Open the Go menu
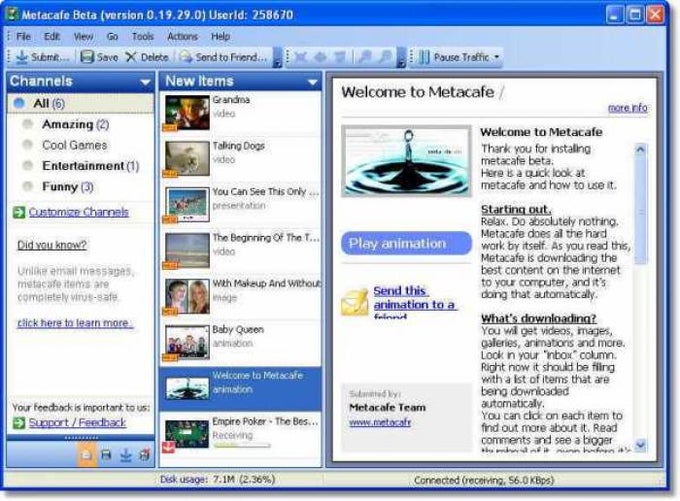 (112, 36)
